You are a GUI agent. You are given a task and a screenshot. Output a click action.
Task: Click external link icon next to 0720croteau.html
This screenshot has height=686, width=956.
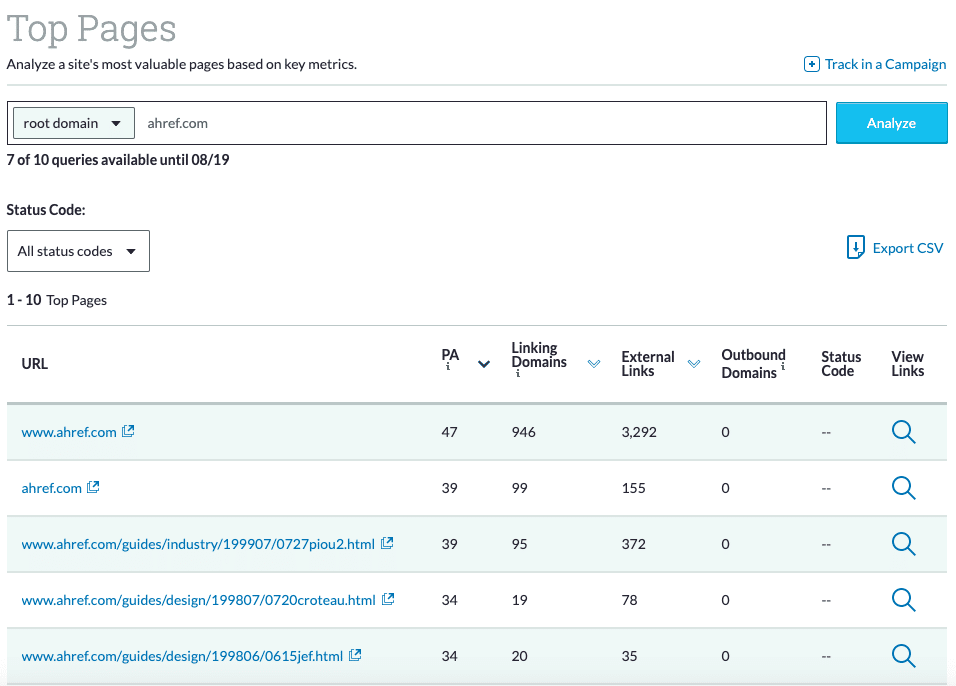click(388, 599)
